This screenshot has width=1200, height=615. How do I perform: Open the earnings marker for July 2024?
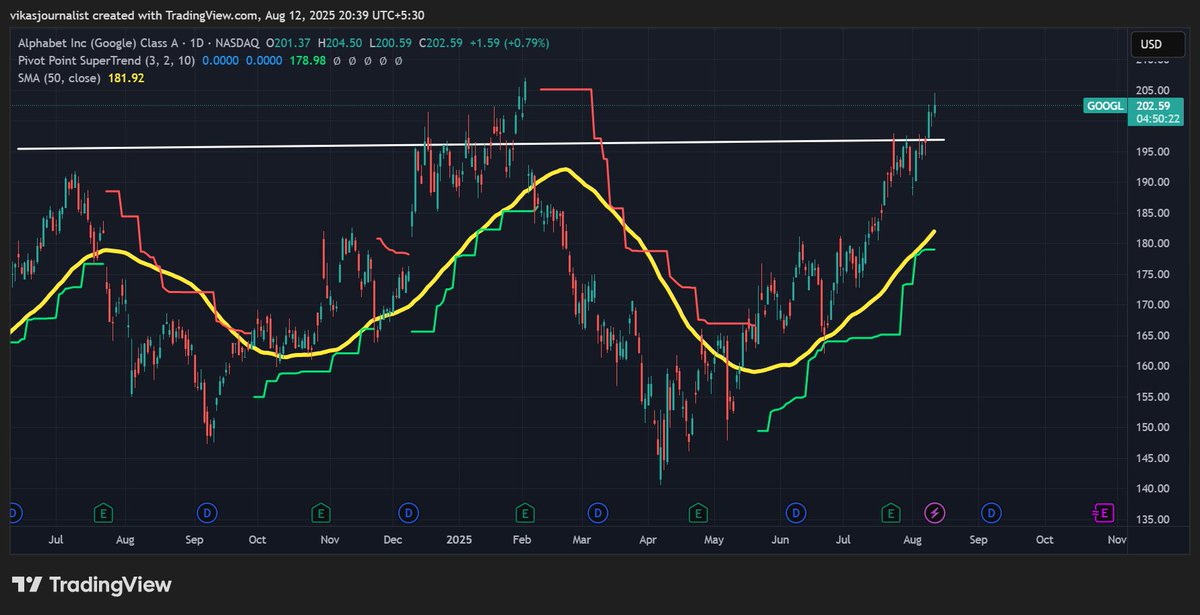[x=102, y=513]
